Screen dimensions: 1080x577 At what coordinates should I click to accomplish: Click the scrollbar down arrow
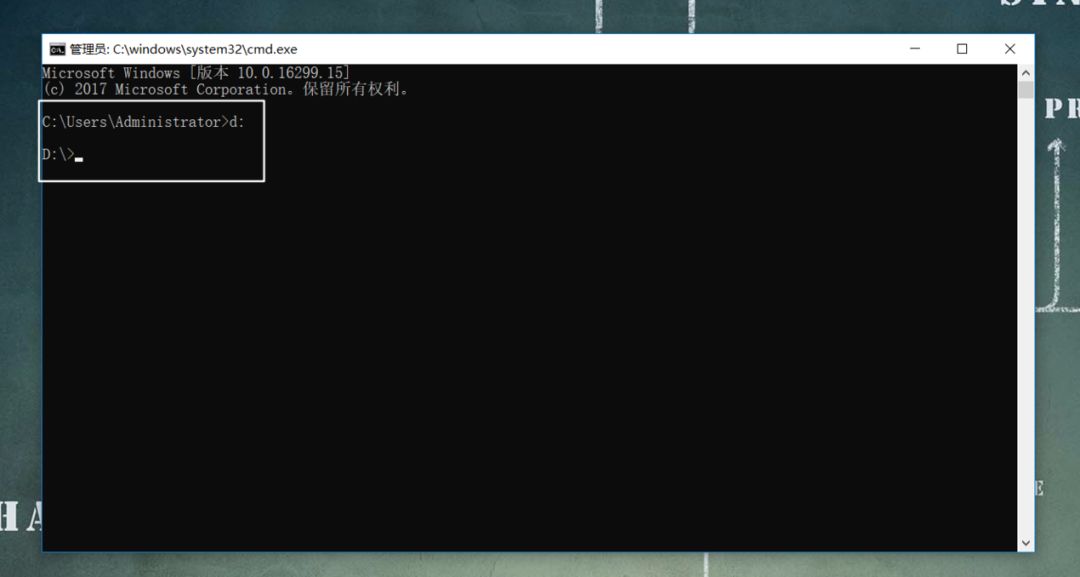click(1026, 543)
